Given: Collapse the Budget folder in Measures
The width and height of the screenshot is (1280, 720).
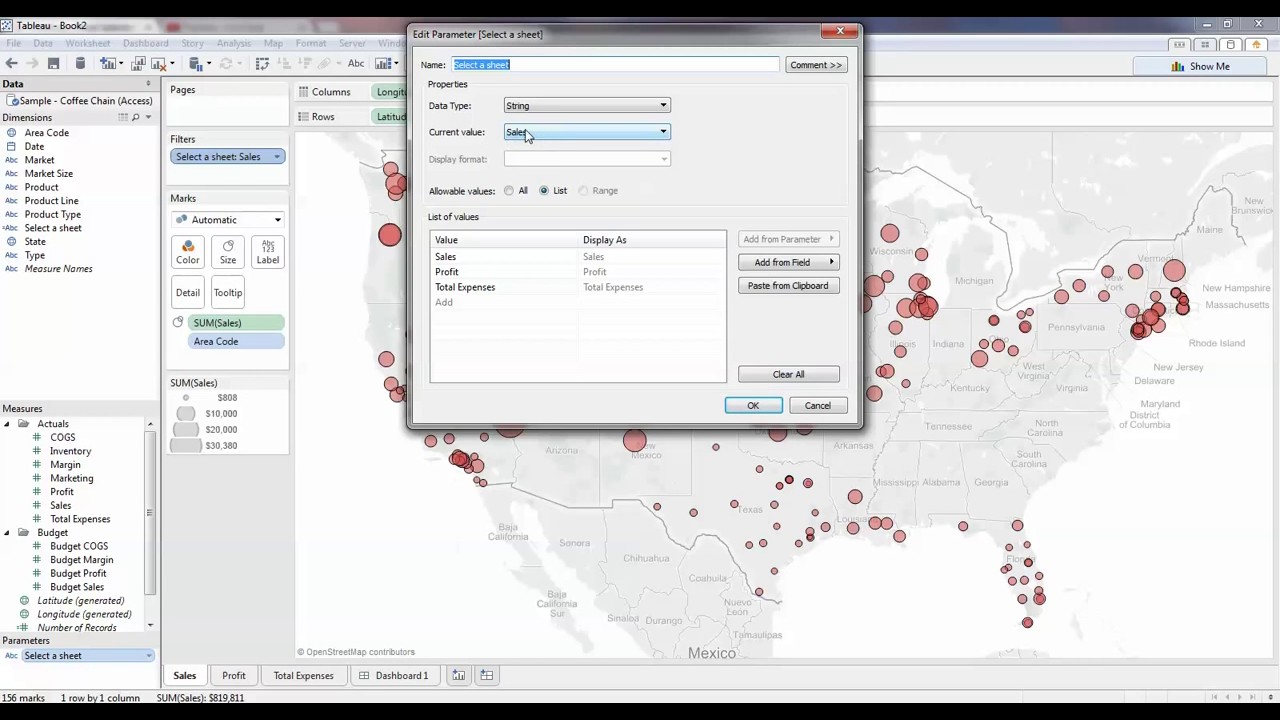Looking at the screenshot, I should [7, 533].
